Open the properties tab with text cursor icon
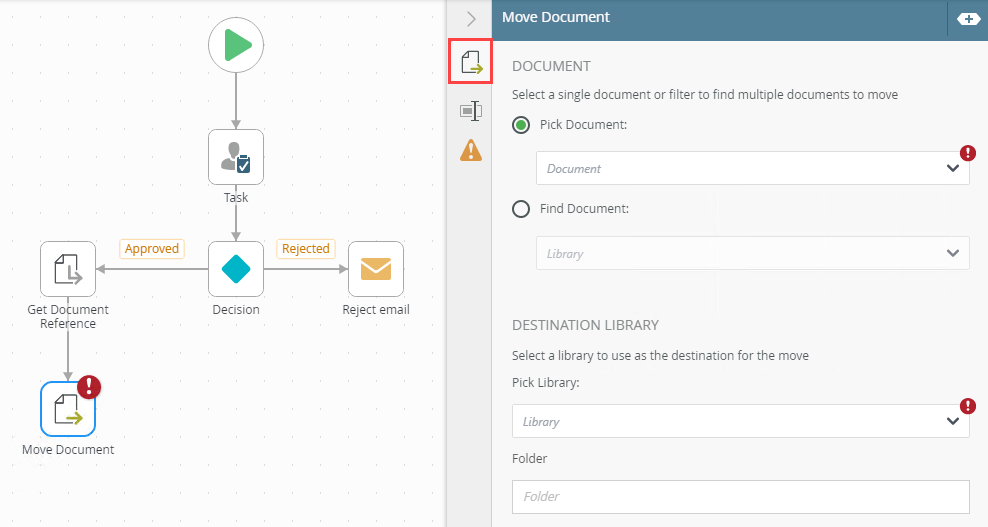This screenshot has width=988, height=527. point(470,111)
